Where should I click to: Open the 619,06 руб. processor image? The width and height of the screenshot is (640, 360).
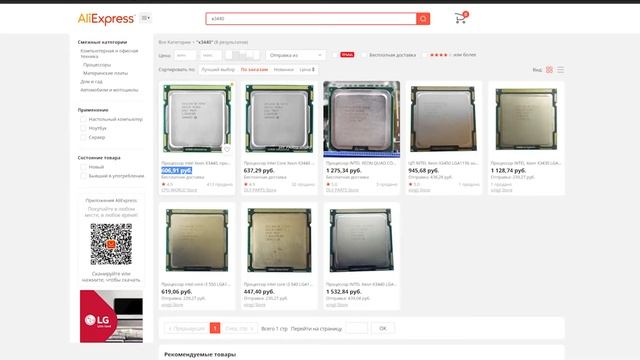197,240
